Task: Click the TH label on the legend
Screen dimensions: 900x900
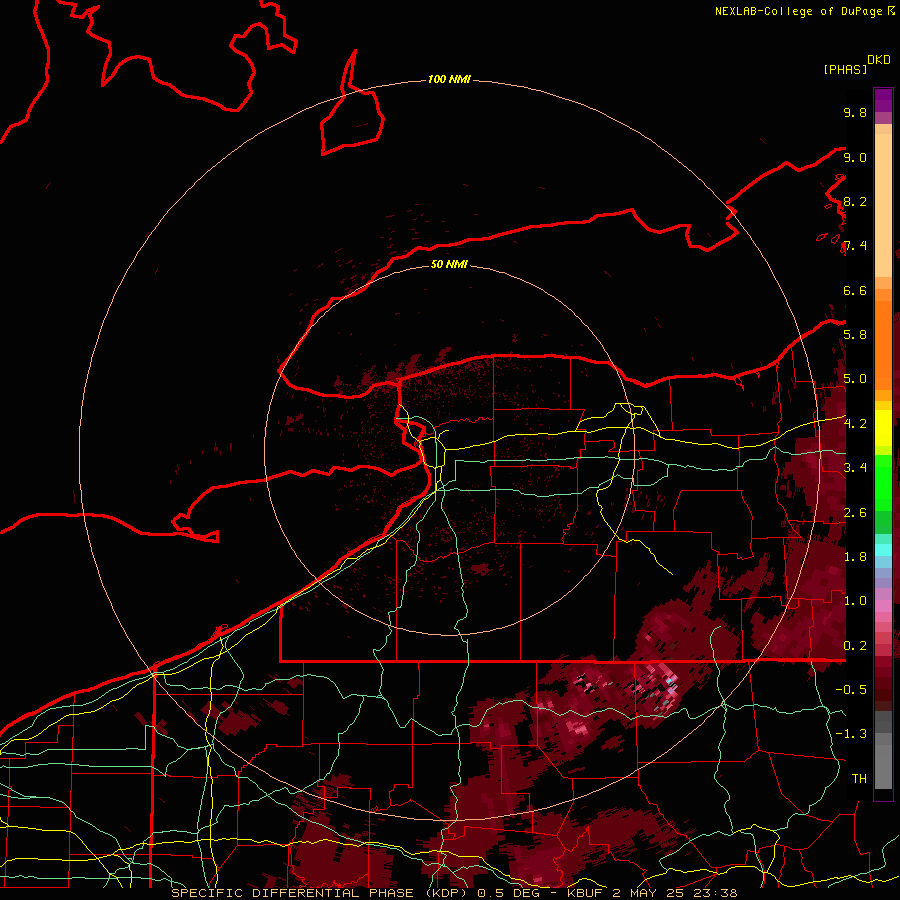Action: click(x=859, y=779)
